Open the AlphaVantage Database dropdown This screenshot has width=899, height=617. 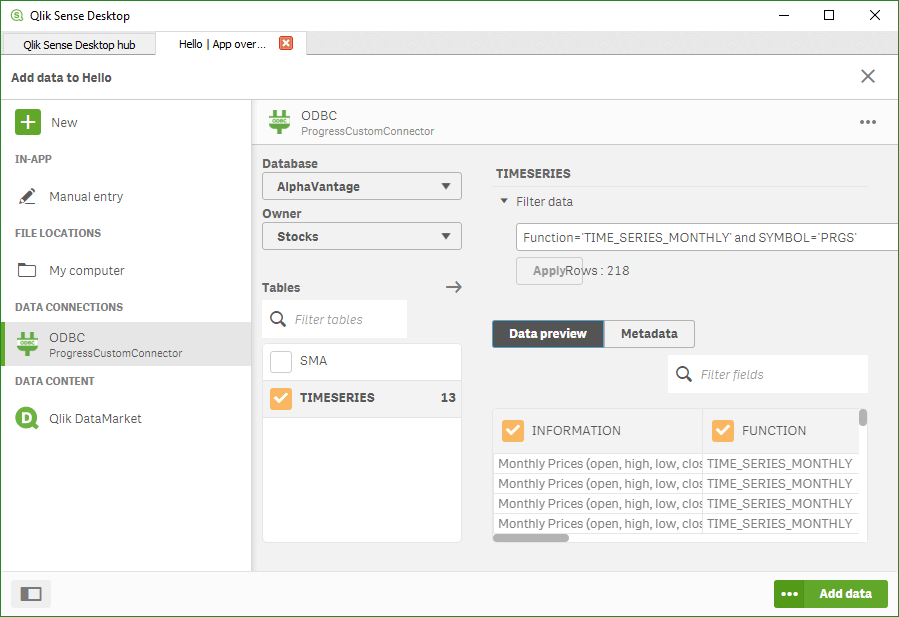tap(361, 186)
